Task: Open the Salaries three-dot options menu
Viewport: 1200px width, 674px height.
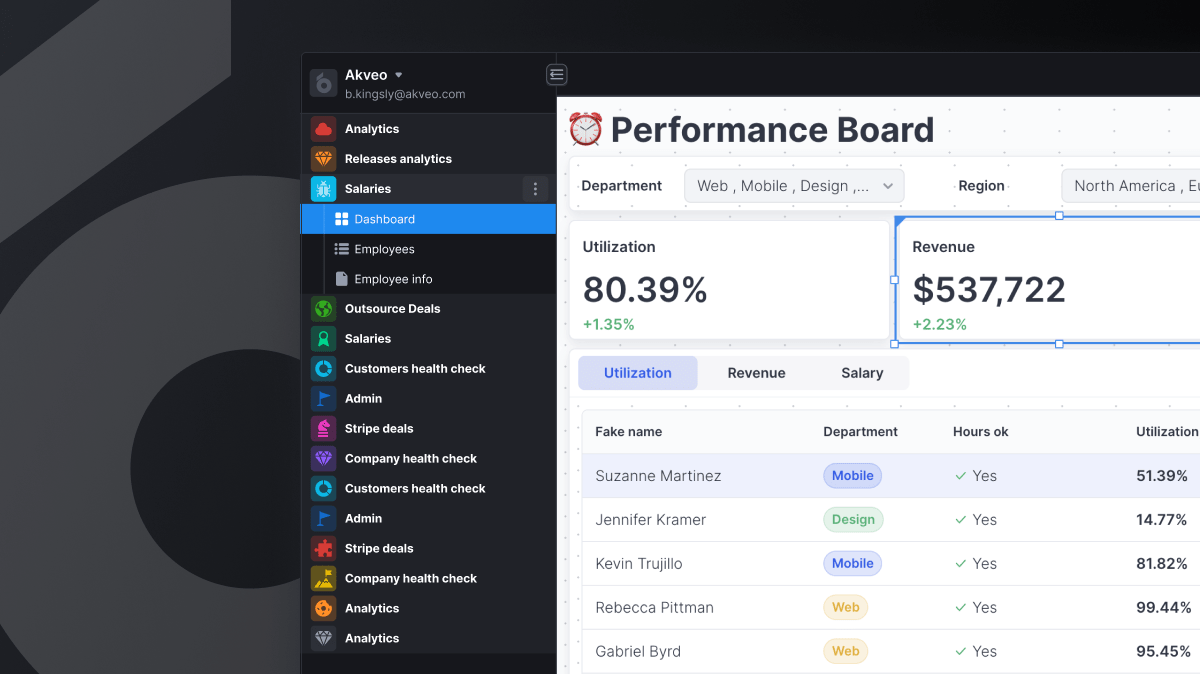Action: [536, 188]
